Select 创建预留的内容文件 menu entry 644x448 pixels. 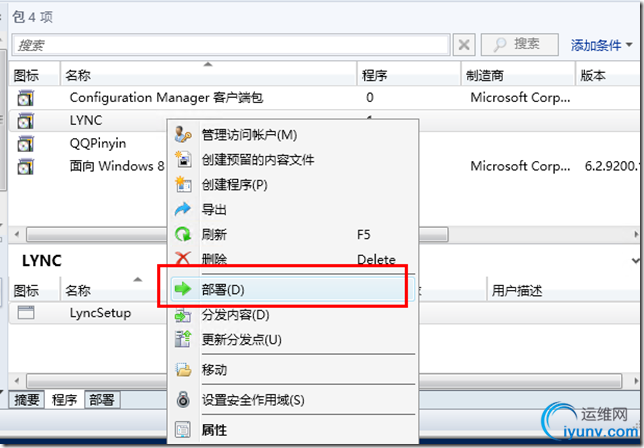(293, 159)
